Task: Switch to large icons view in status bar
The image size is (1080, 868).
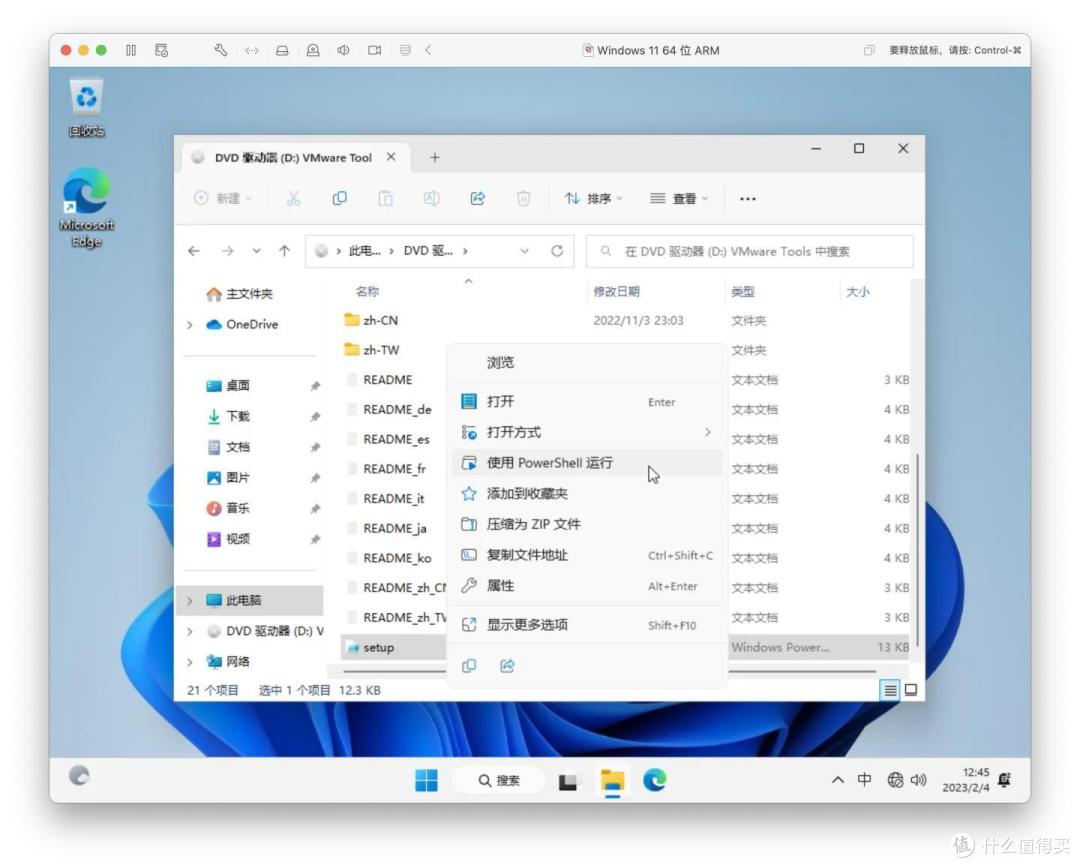Action: (x=911, y=690)
